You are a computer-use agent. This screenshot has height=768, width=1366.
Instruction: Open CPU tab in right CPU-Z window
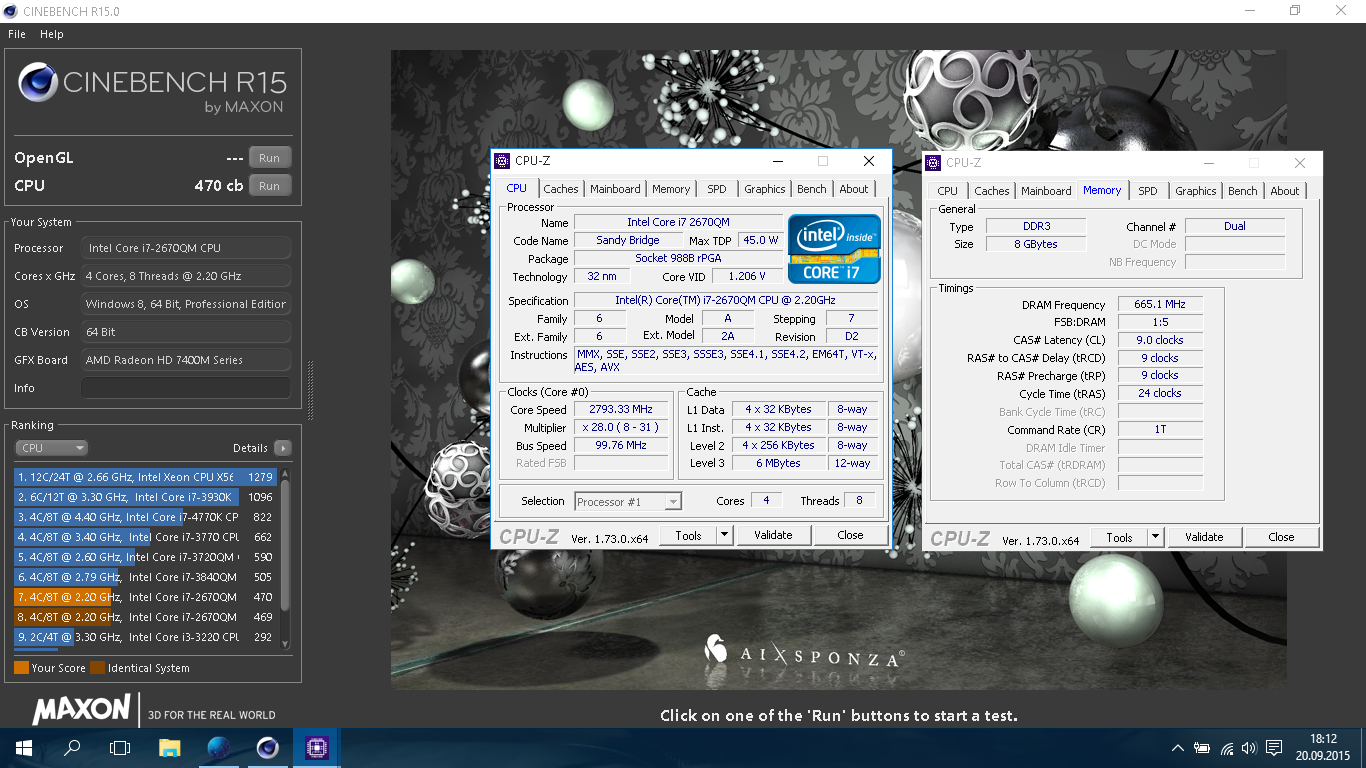pos(948,191)
